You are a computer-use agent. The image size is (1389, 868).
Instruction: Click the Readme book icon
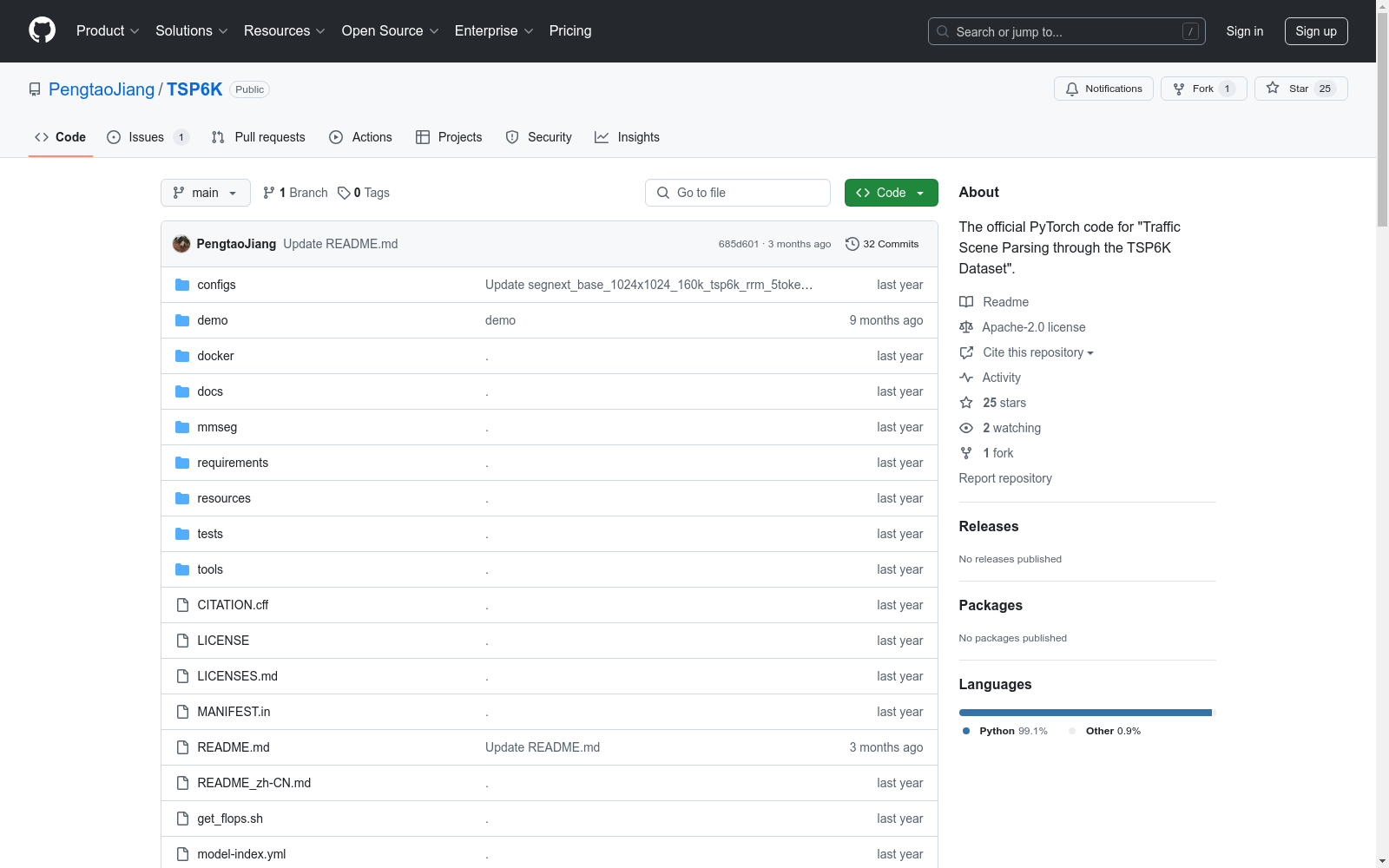tap(966, 302)
